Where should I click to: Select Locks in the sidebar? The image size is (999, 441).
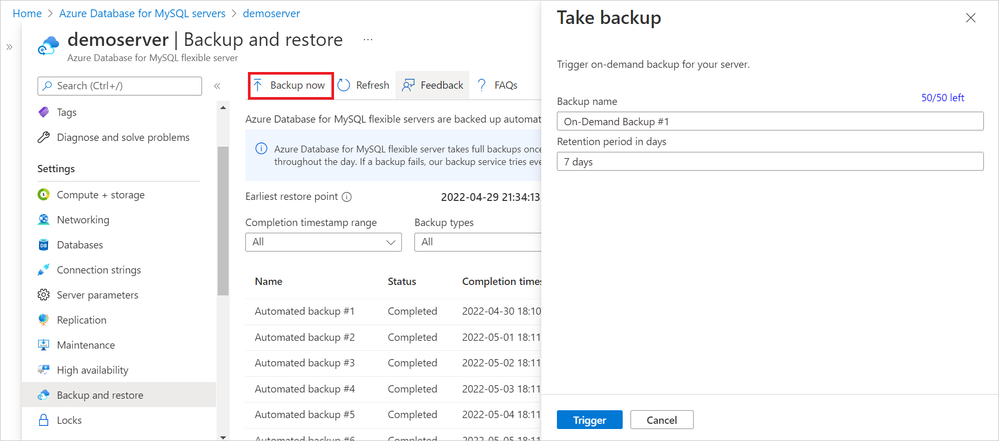[69, 420]
